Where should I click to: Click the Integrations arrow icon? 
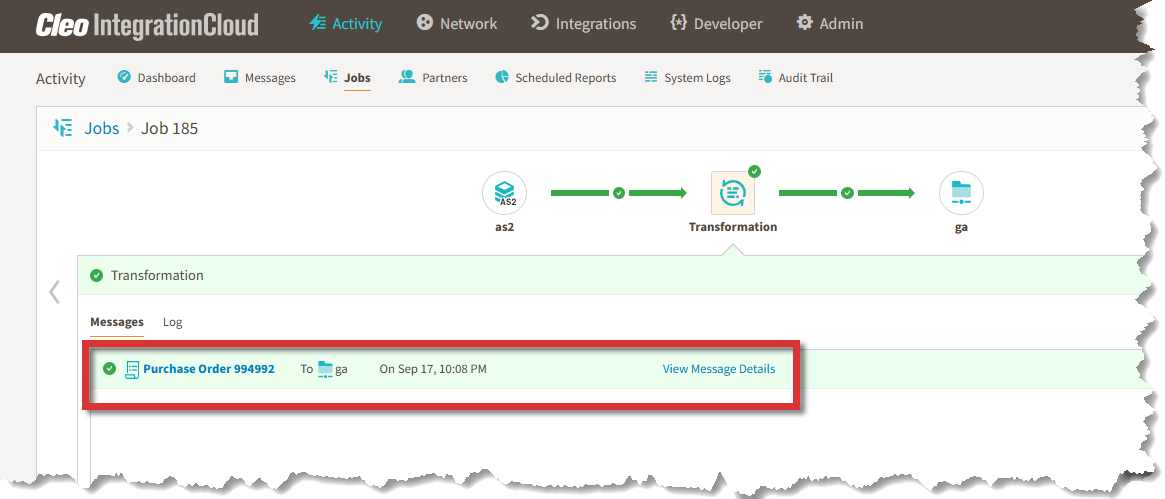click(x=539, y=23)
